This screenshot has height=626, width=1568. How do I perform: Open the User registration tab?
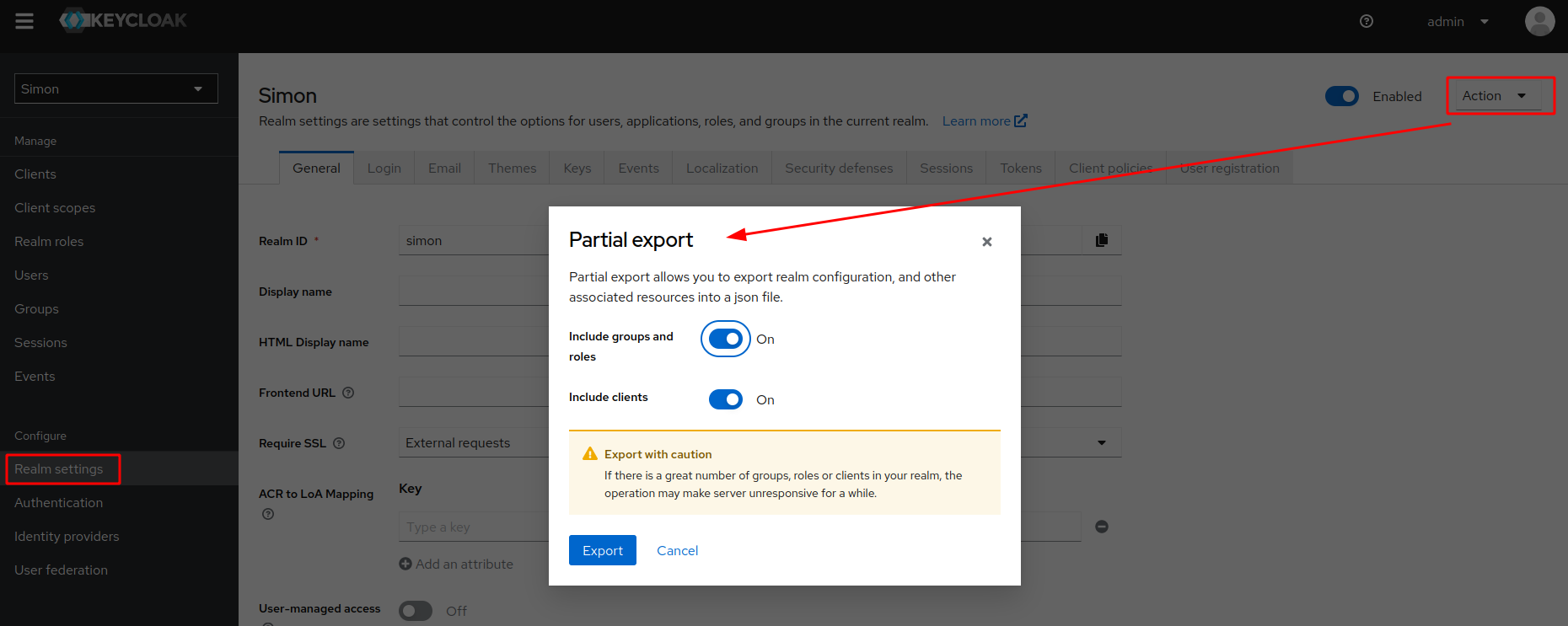point(1230,168)
